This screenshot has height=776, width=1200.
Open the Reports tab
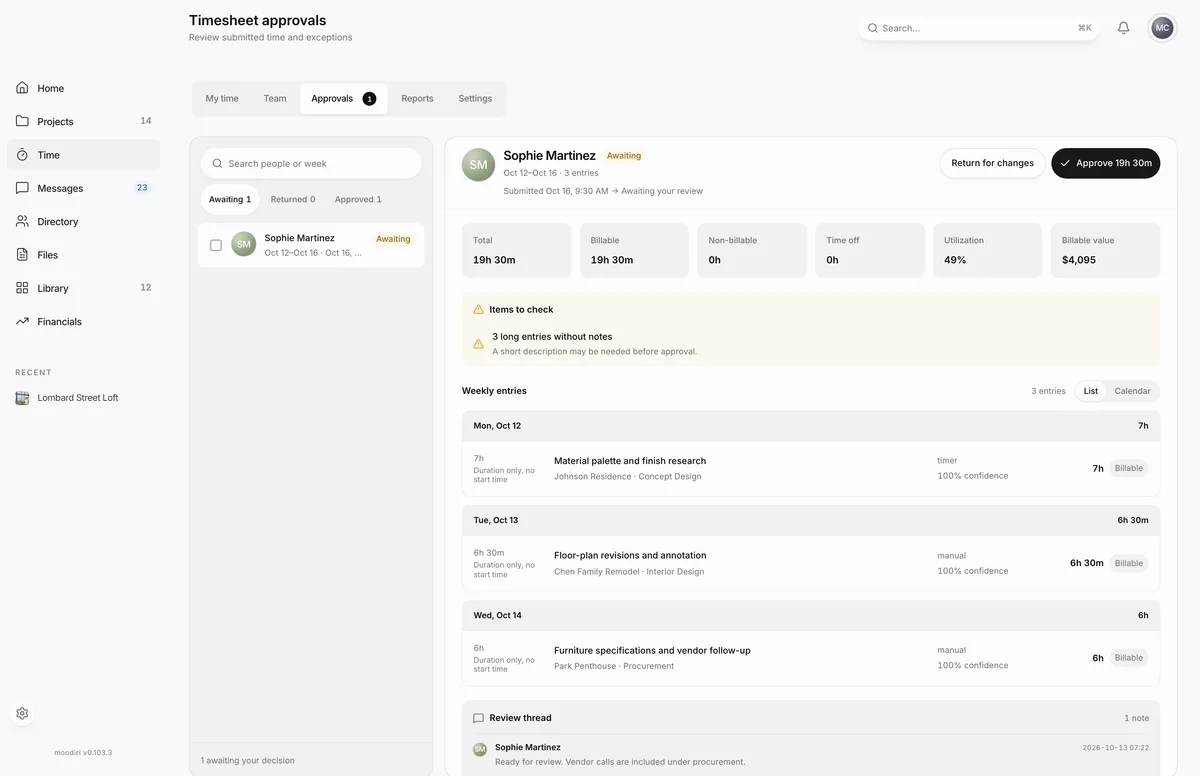417,99
